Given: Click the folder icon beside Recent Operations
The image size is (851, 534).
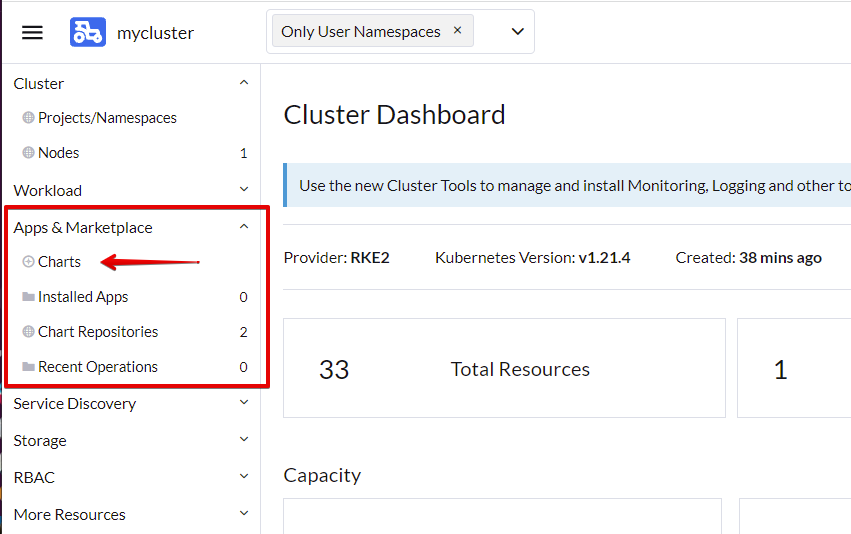Looking at the screenshot, I should 28,366.
